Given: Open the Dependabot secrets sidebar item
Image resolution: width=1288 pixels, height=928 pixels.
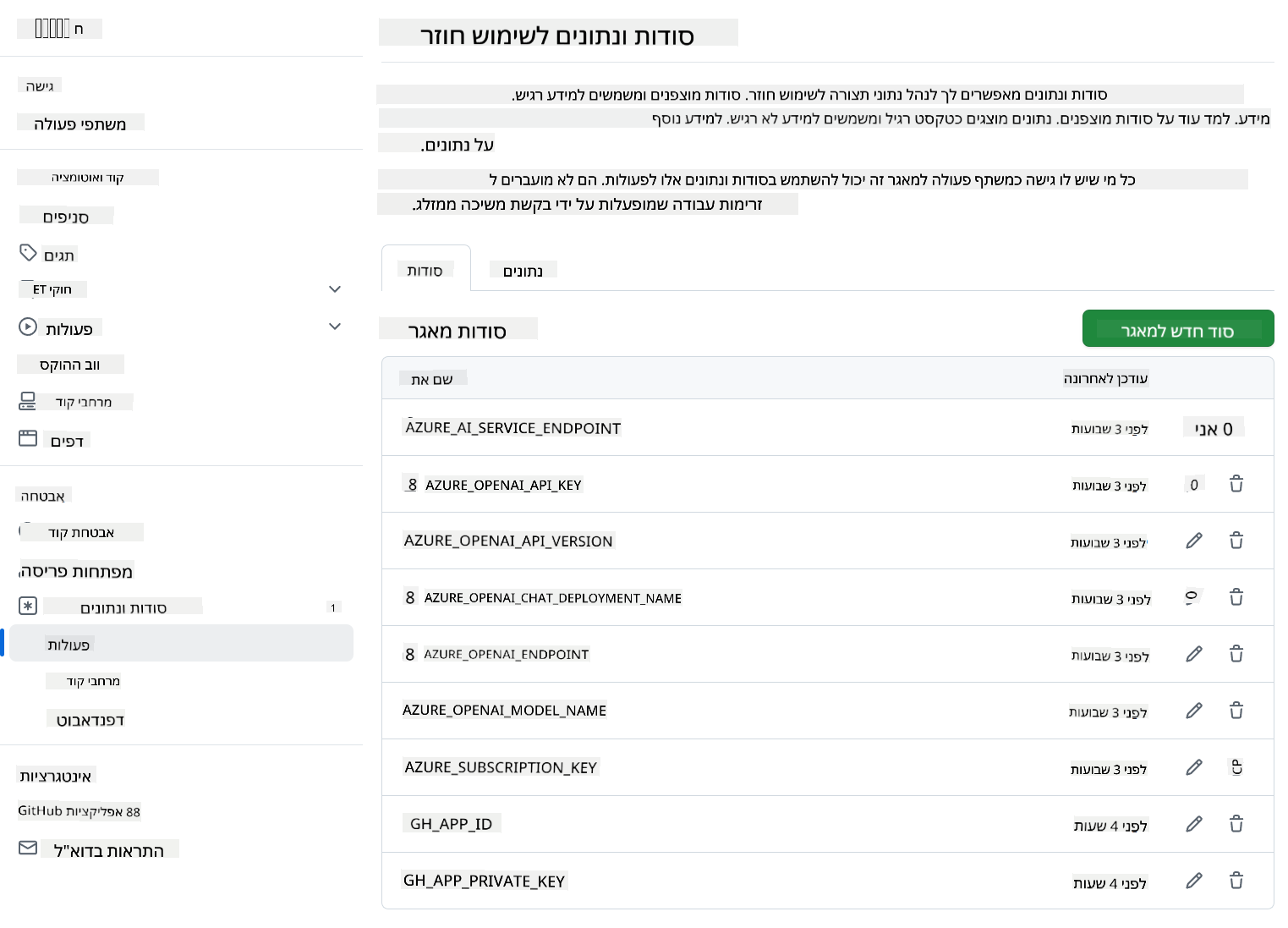Looking at the screenshot, I should [x=90, y=720].
